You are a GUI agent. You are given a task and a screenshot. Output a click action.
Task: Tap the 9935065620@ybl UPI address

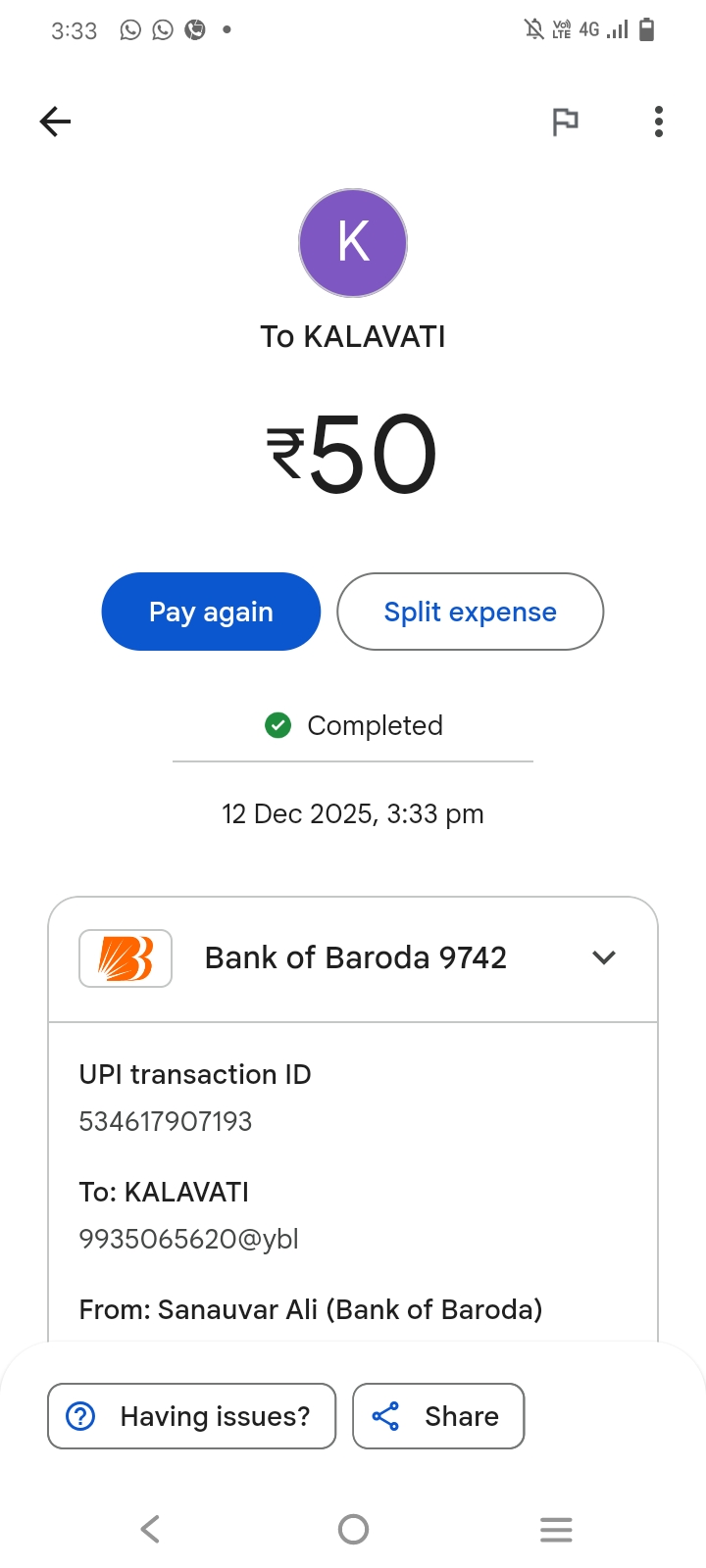pyautogui.click(x=188, y=1239)
